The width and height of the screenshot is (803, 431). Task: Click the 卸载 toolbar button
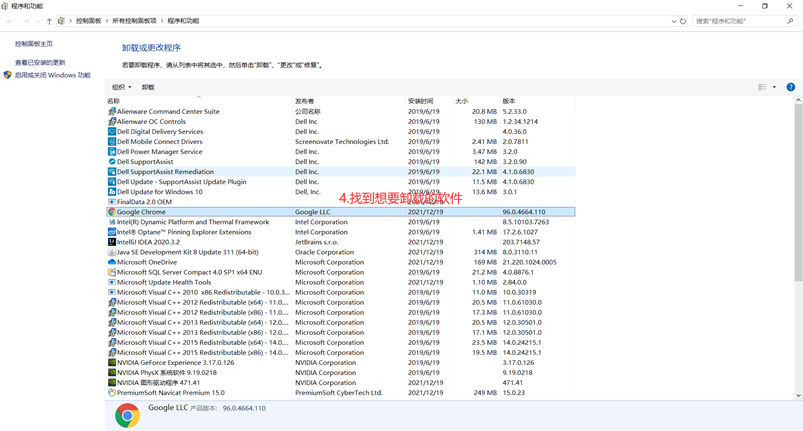pos(148,87)
